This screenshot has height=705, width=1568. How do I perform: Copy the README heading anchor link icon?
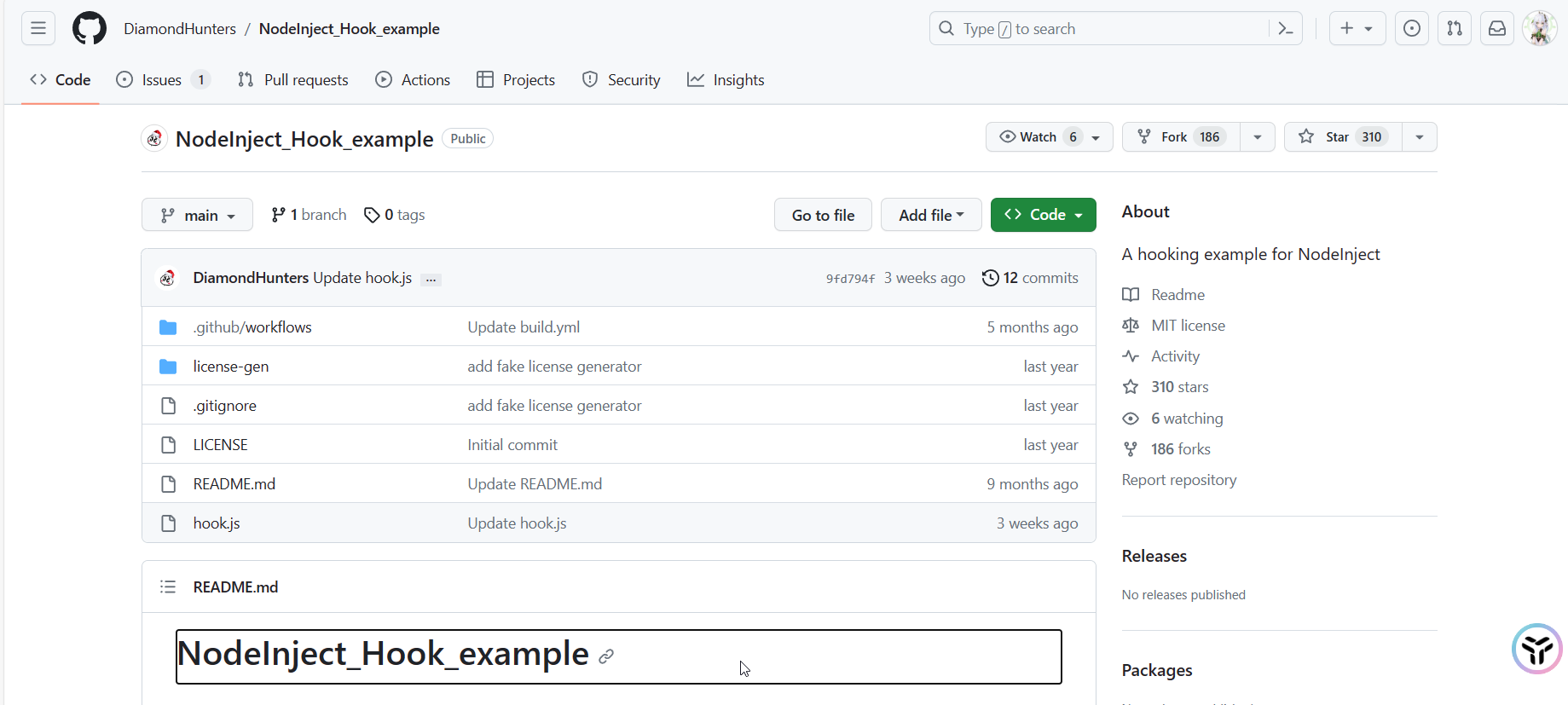(606, 656)
